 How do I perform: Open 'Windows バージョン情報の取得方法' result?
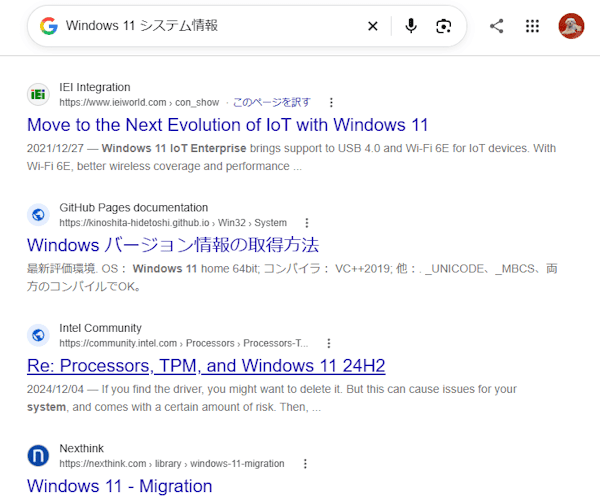(173, 245)
